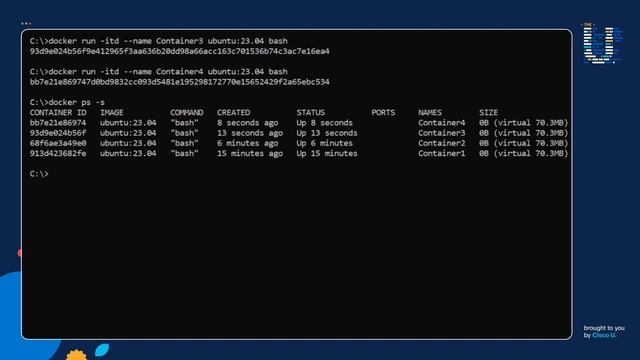Click the "15 minutes ago" created value

(250, 153)
